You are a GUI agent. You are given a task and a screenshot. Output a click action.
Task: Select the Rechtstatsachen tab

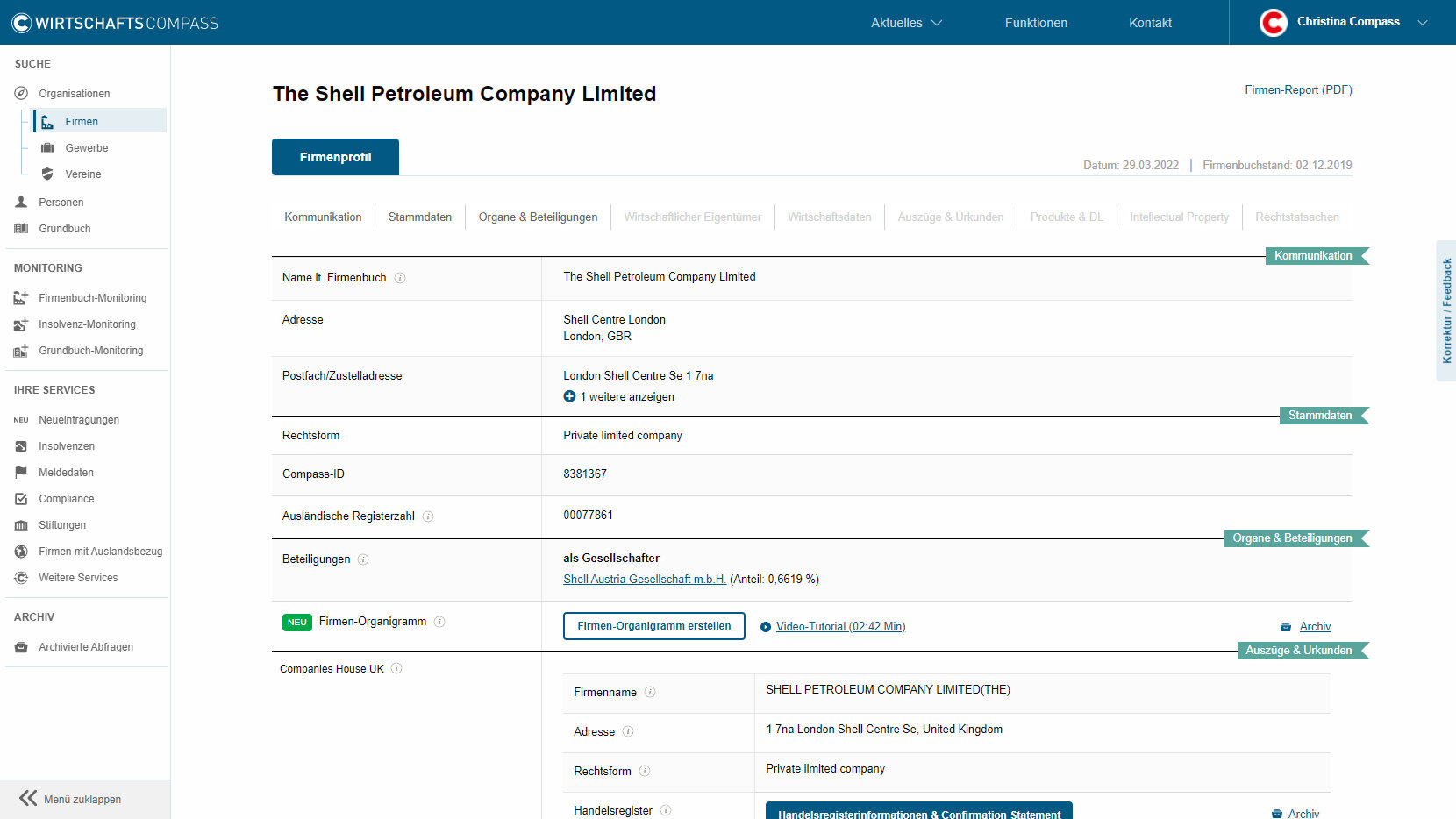click(x=1296, y=217)
